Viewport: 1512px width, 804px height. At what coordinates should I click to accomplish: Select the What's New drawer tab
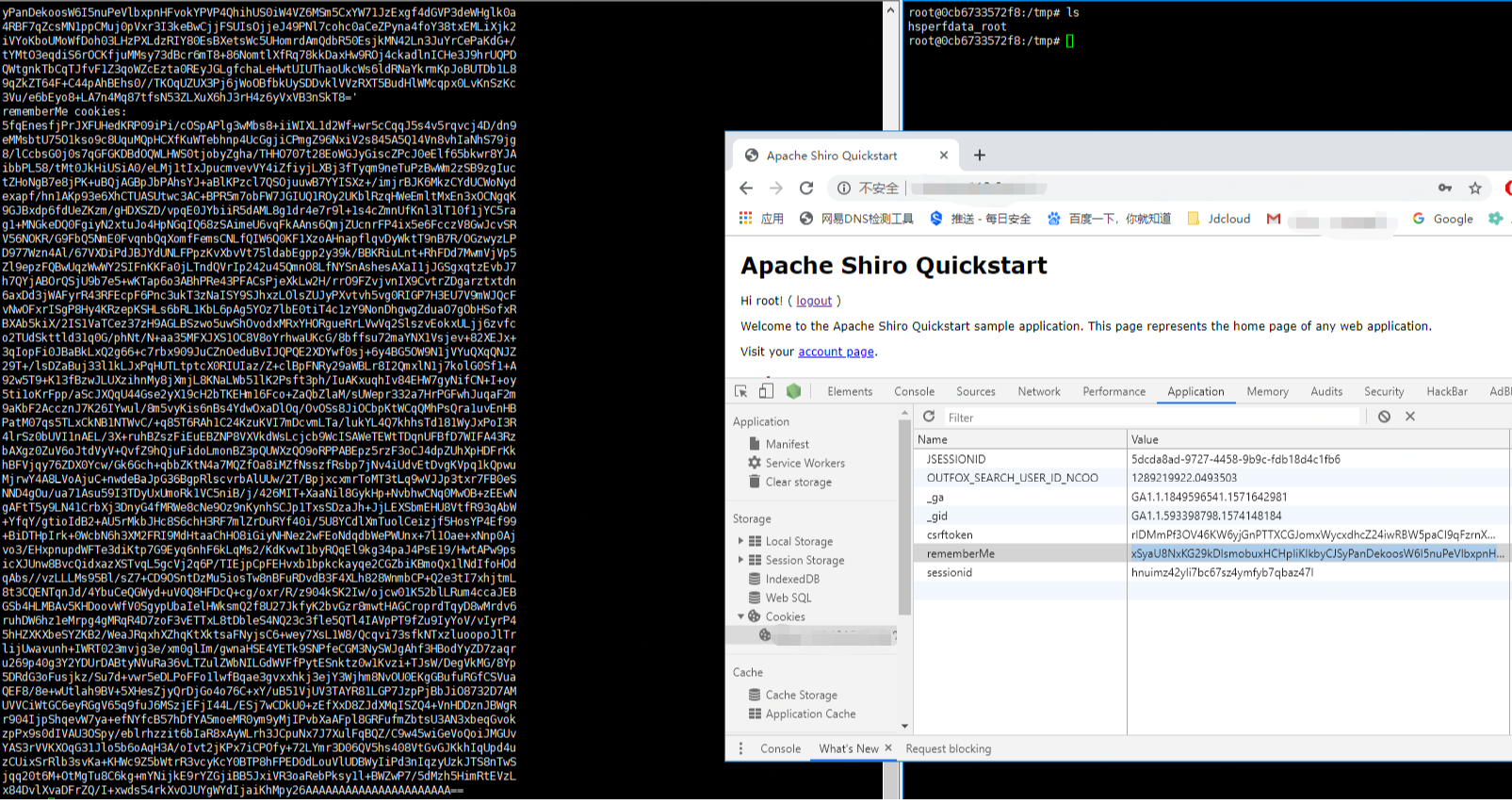(x=848, y=748)
